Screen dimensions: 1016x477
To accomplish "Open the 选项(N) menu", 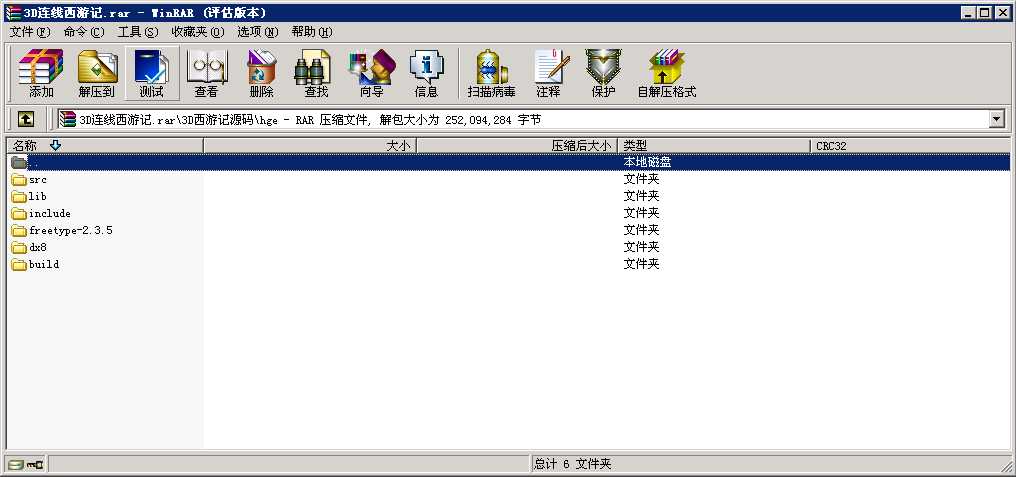I will pos(258,32).
